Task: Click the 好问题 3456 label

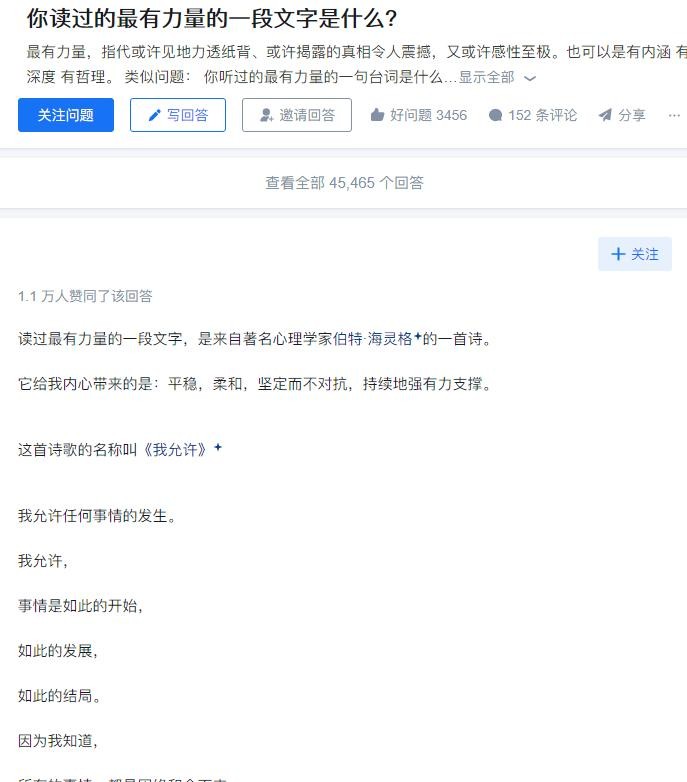Action: tap(428, 115)
